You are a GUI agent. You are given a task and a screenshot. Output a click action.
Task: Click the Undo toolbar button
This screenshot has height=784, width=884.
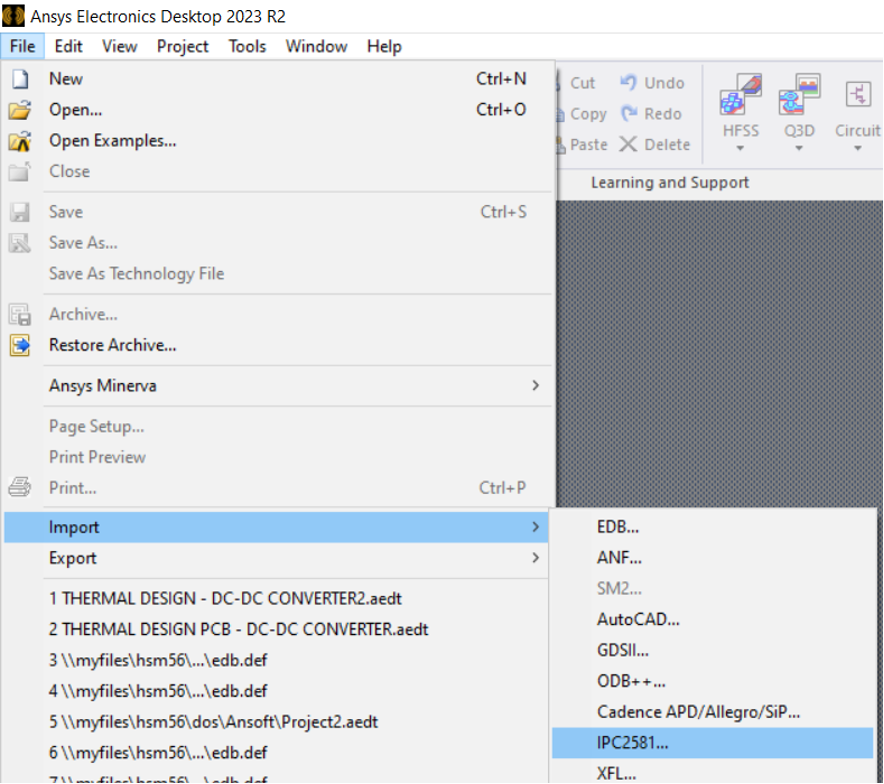(x=652, y=83)
